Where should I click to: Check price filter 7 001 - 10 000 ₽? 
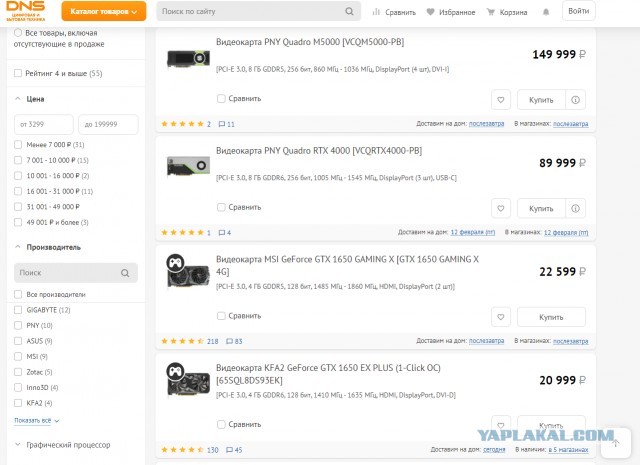[x=18, y=160]
